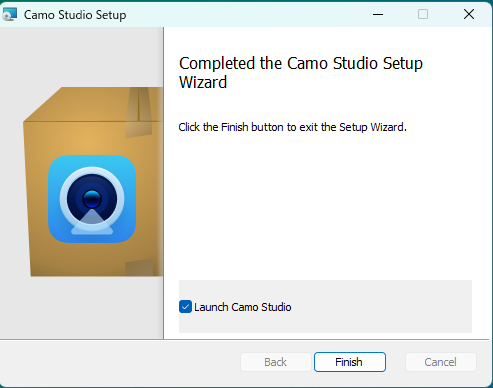Close the Camo Studio Setup window
This screenshot has height=388, width=493.
[x=469, y=14]
